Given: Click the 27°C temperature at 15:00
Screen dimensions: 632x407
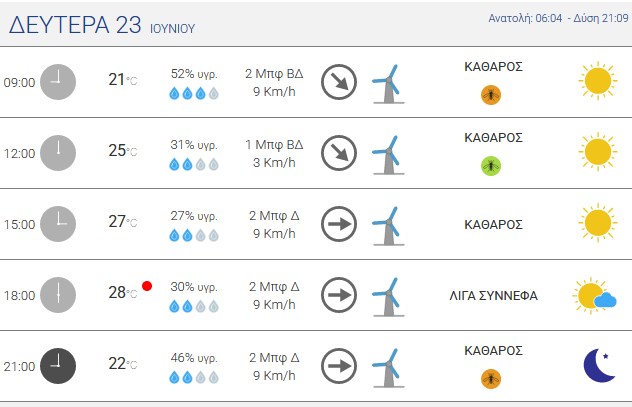Looking at the screenshot, I should click(x=123, y=222).
